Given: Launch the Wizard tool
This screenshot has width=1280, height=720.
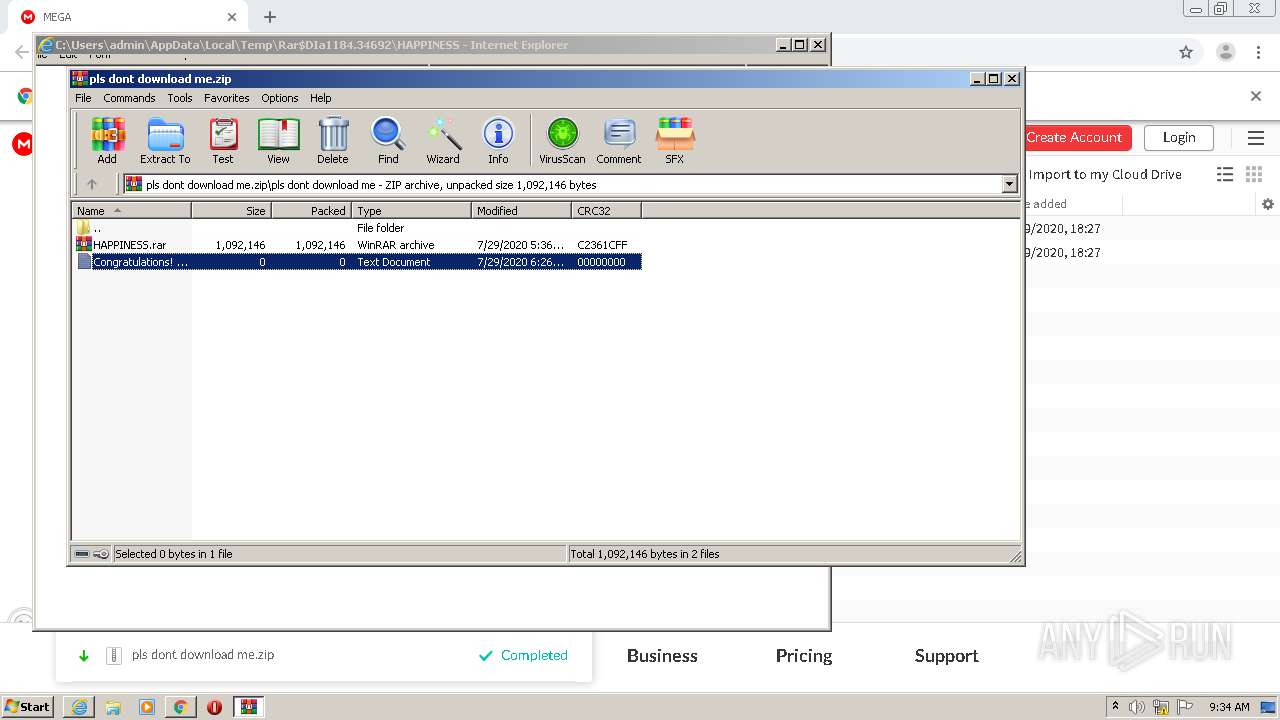Looking at the screenshot, I should click(443, 140).
